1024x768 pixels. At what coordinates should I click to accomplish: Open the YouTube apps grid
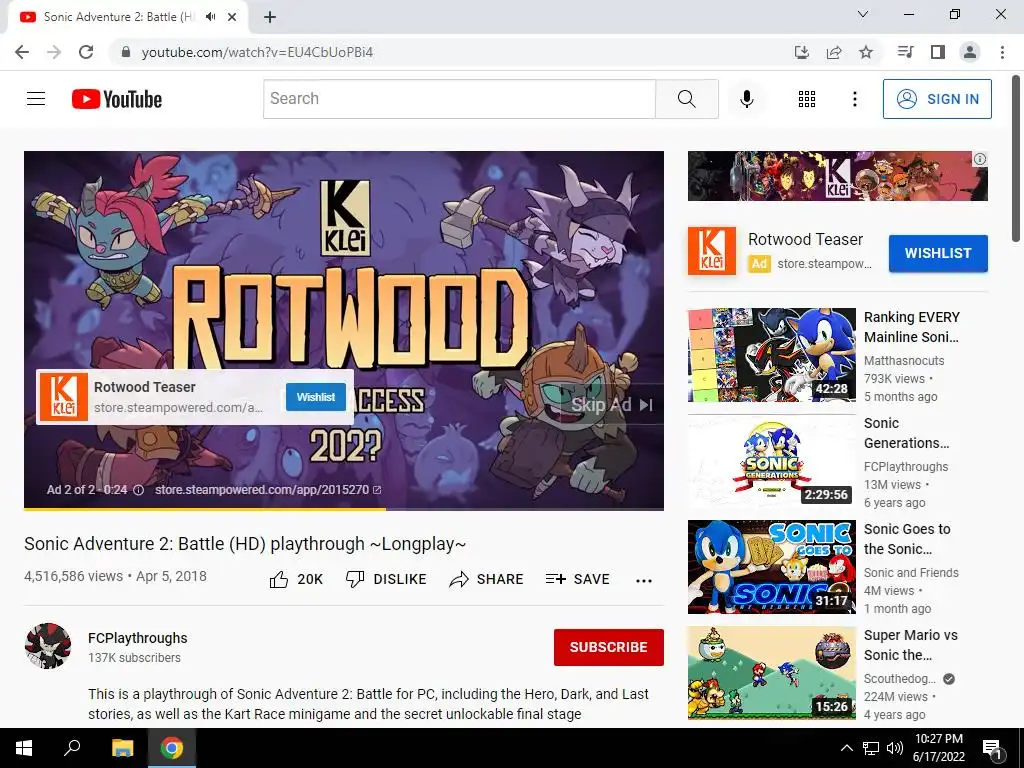tap(807, 99)
